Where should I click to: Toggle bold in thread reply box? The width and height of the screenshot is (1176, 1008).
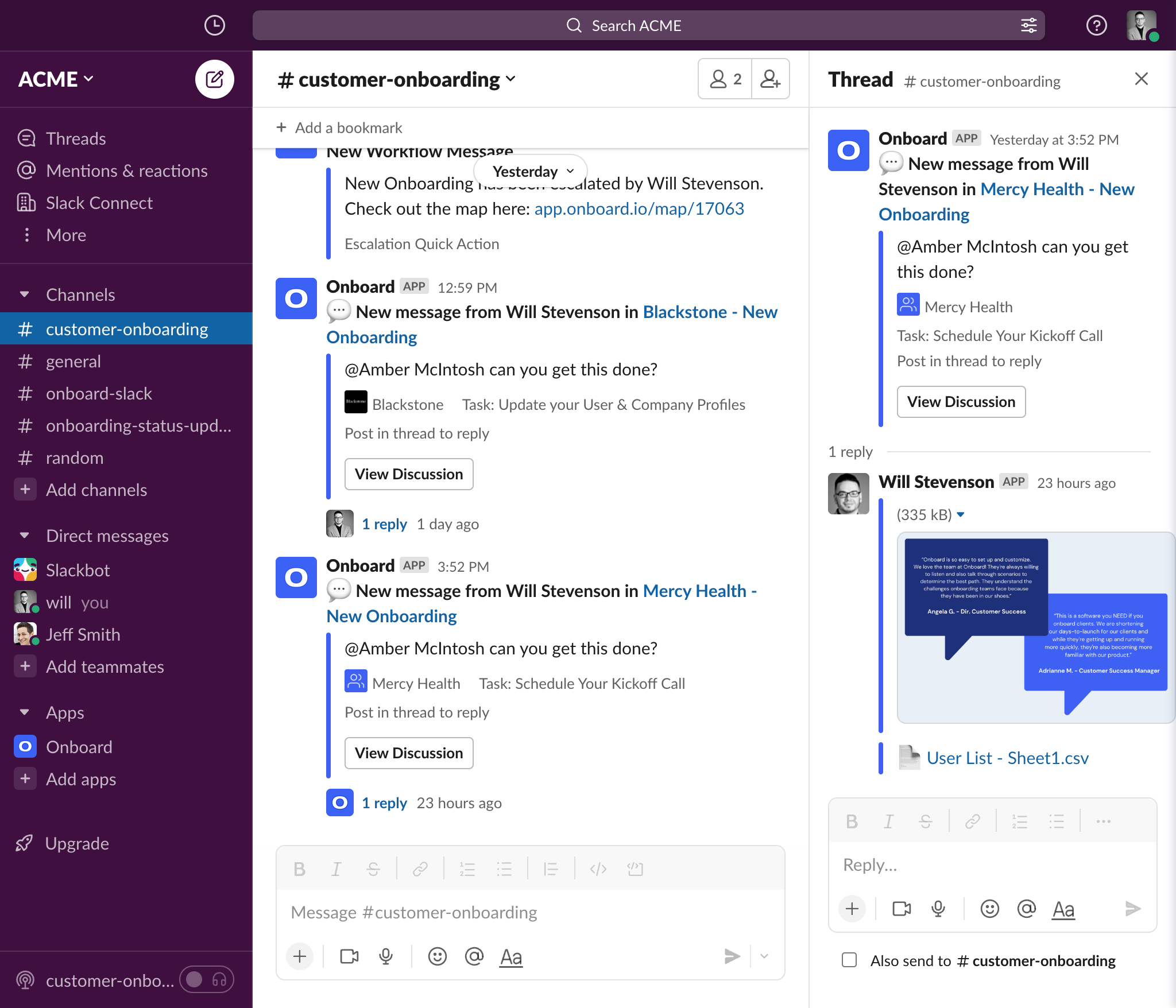click(x=852, y=822)
